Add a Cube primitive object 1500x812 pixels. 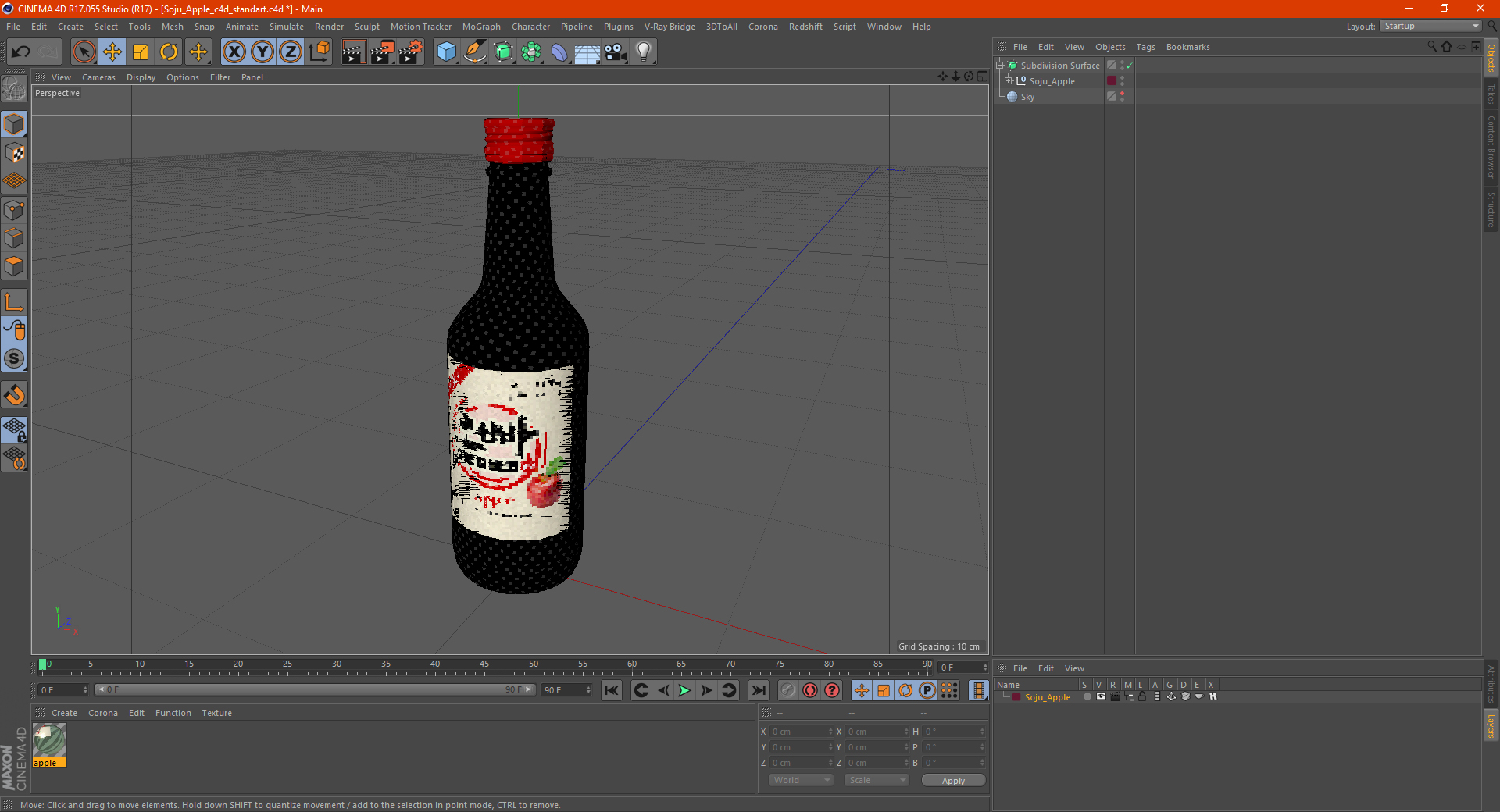pos(447,52)
